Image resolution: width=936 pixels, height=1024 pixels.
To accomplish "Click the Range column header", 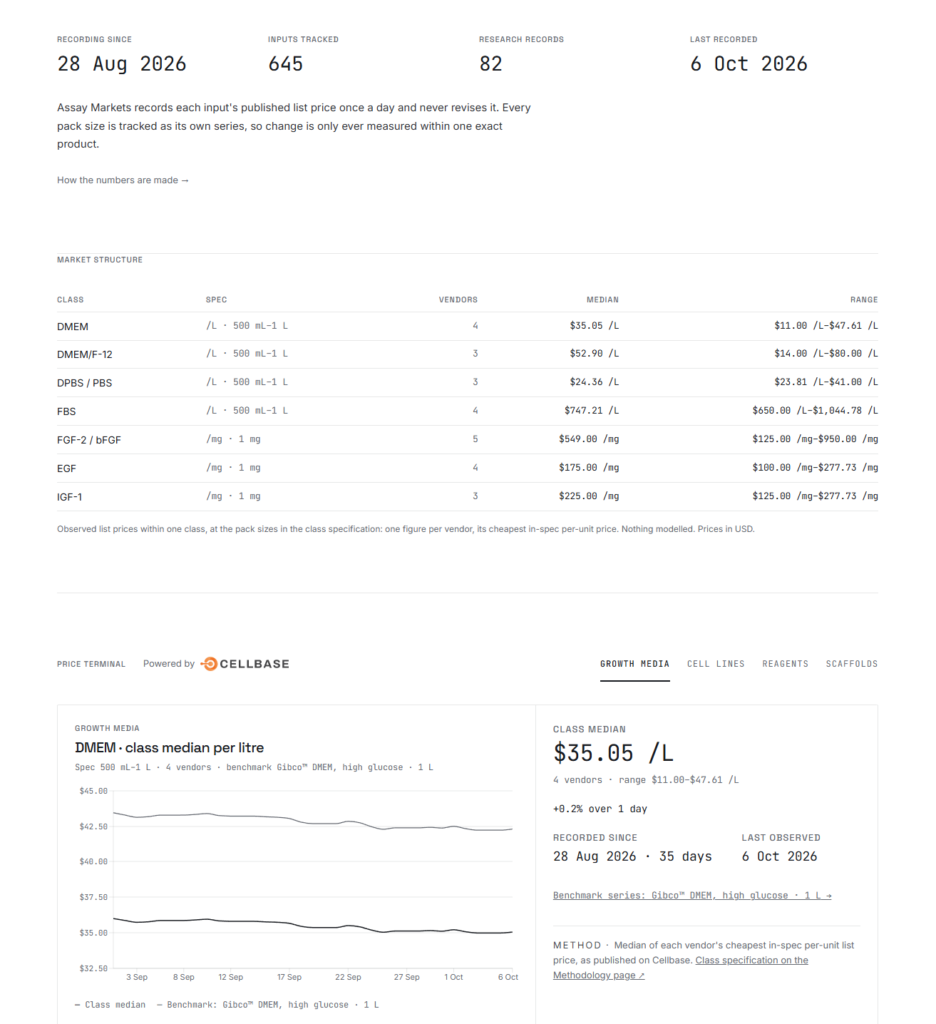I will [x=864, y=300].
